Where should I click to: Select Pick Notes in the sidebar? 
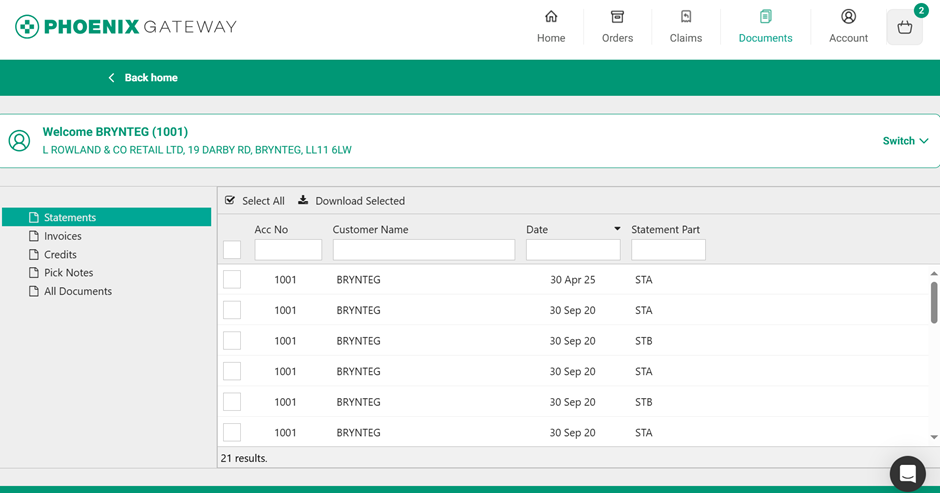click(68, 273)
